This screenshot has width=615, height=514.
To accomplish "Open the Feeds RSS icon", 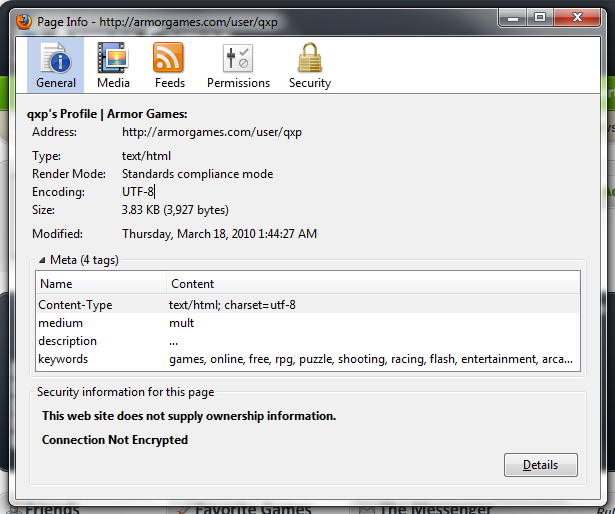I will [x=168, y=58].
